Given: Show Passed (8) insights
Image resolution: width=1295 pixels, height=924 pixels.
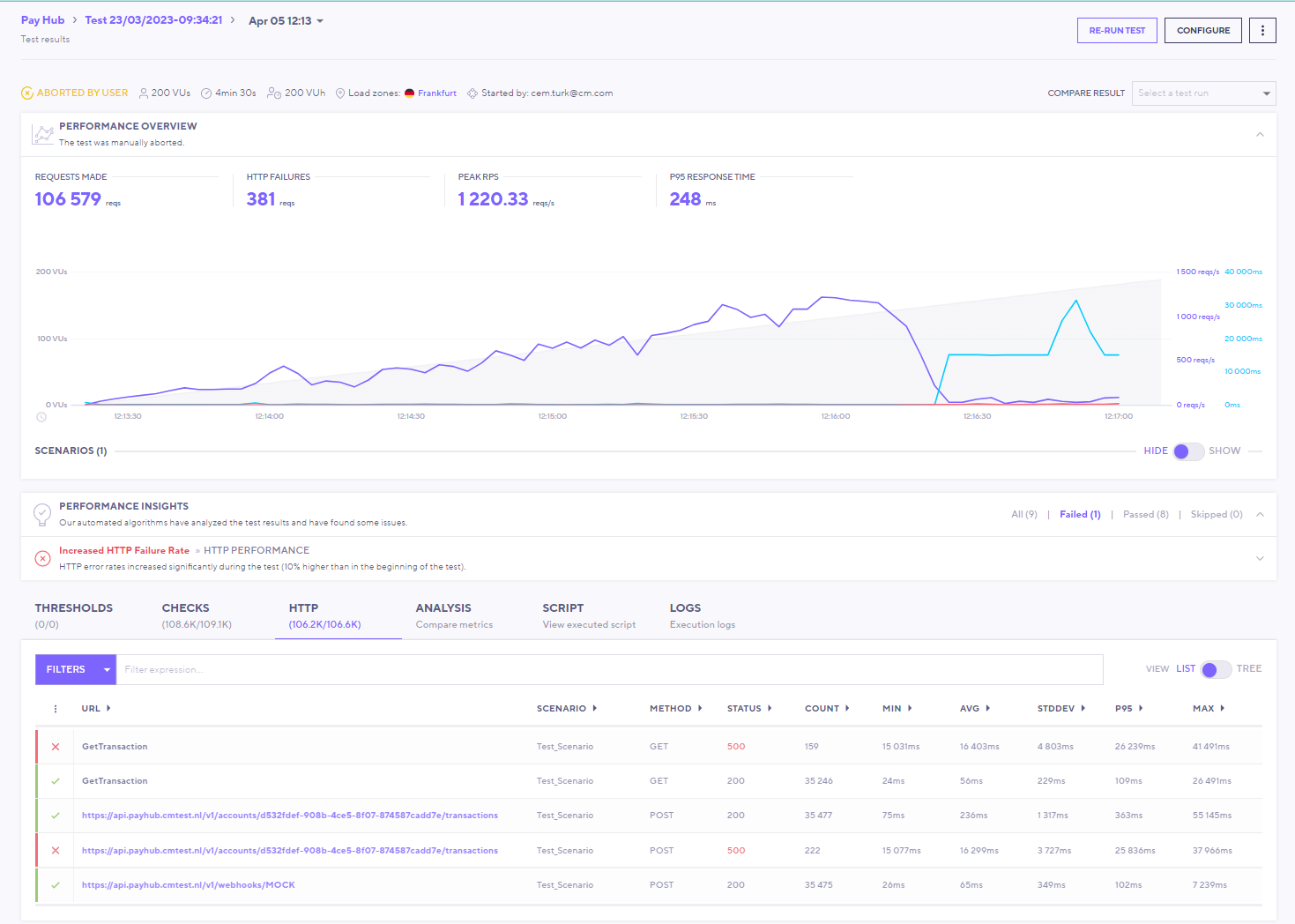Looking at the screenshot, I should coord(1146,515).
